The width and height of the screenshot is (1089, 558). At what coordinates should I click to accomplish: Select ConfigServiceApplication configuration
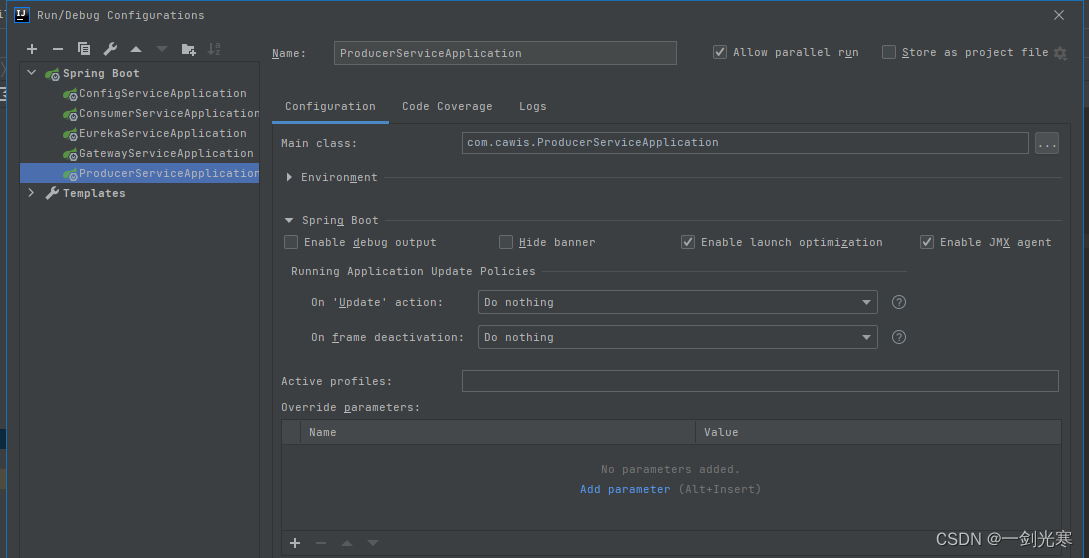[163, 93]
